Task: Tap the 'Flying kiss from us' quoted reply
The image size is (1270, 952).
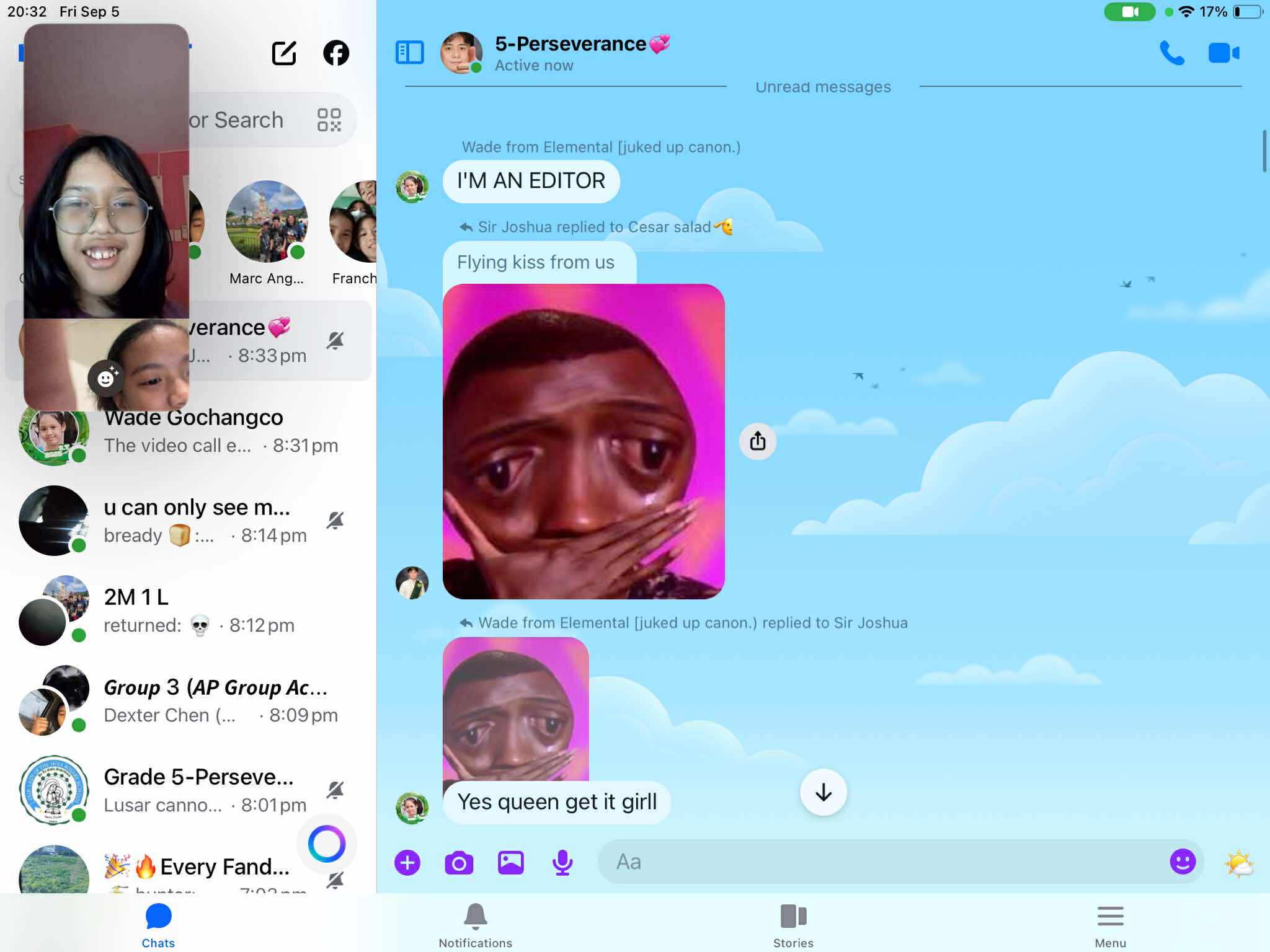Action: coord(540,262)
